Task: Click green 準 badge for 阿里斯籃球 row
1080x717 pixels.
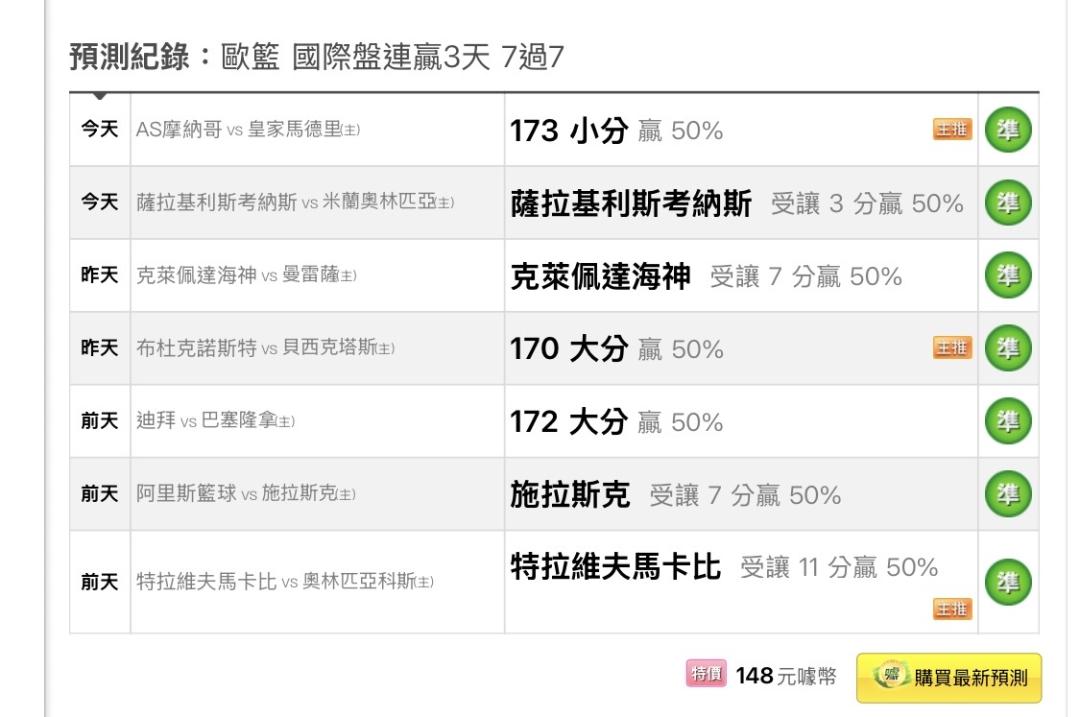Action: 1008,495
